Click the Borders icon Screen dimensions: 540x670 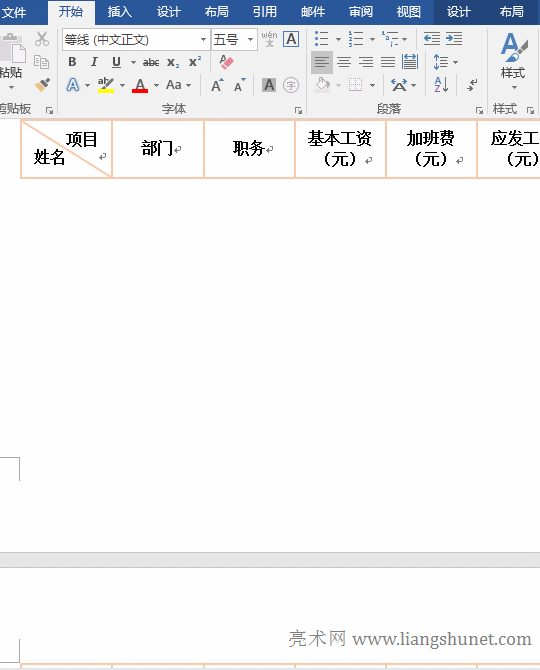tap(355, 85)
